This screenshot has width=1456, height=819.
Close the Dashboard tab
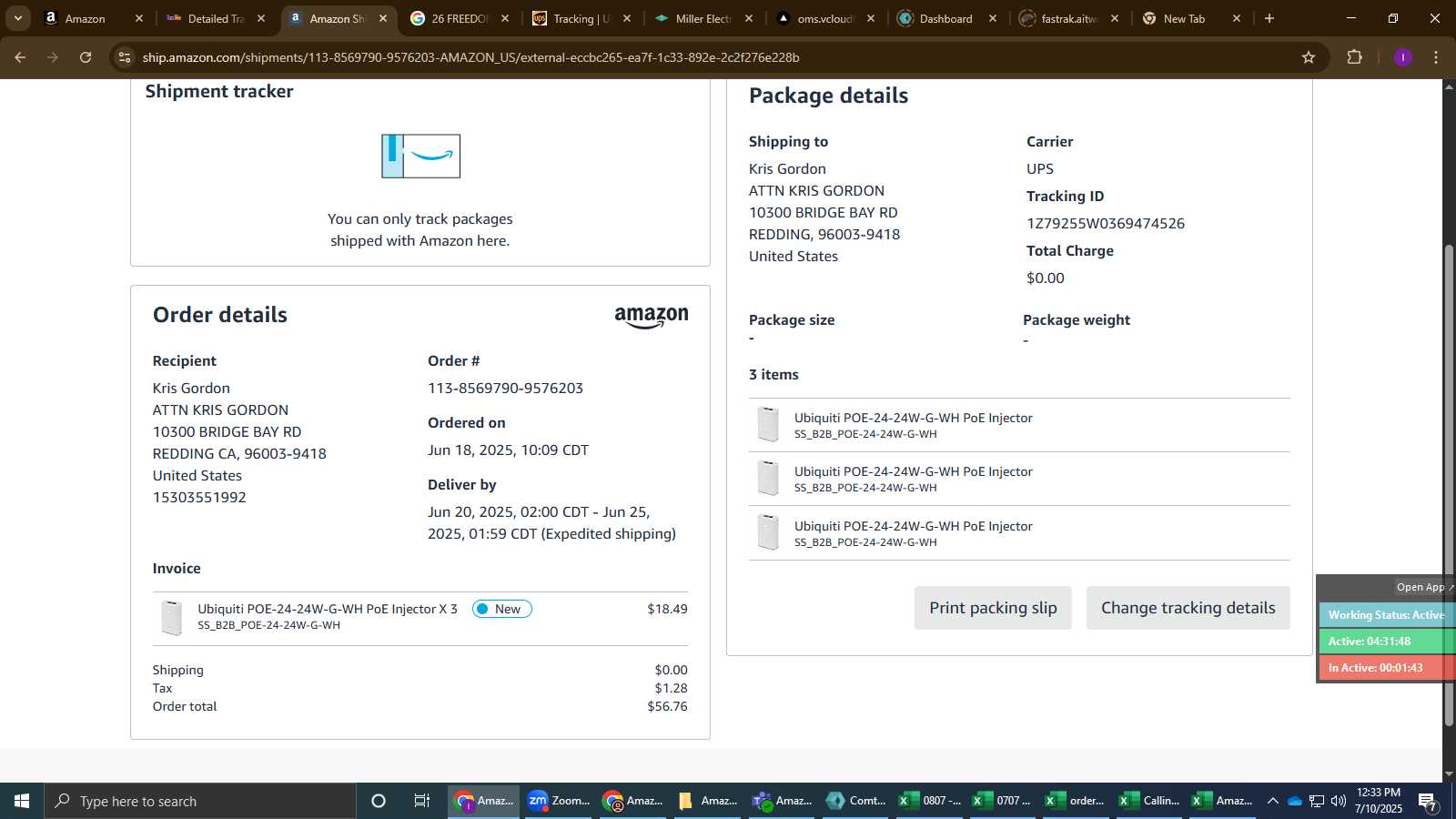(993, 18)
